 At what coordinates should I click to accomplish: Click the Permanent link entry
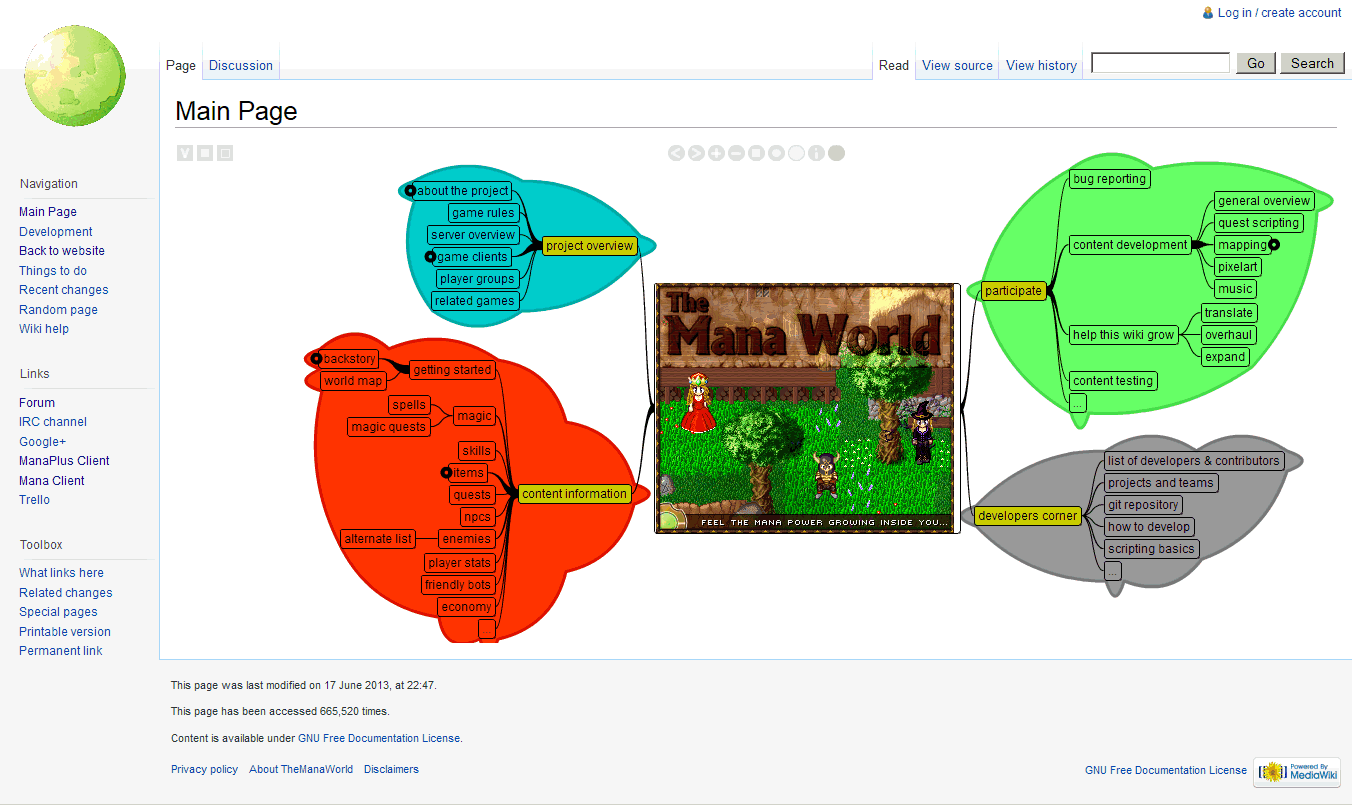[61, 651]
